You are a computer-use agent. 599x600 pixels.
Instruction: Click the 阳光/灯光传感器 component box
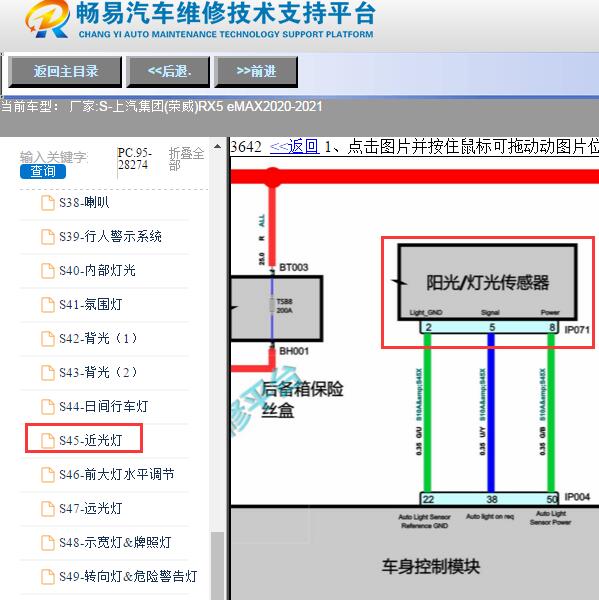click(x=488, y=282)
